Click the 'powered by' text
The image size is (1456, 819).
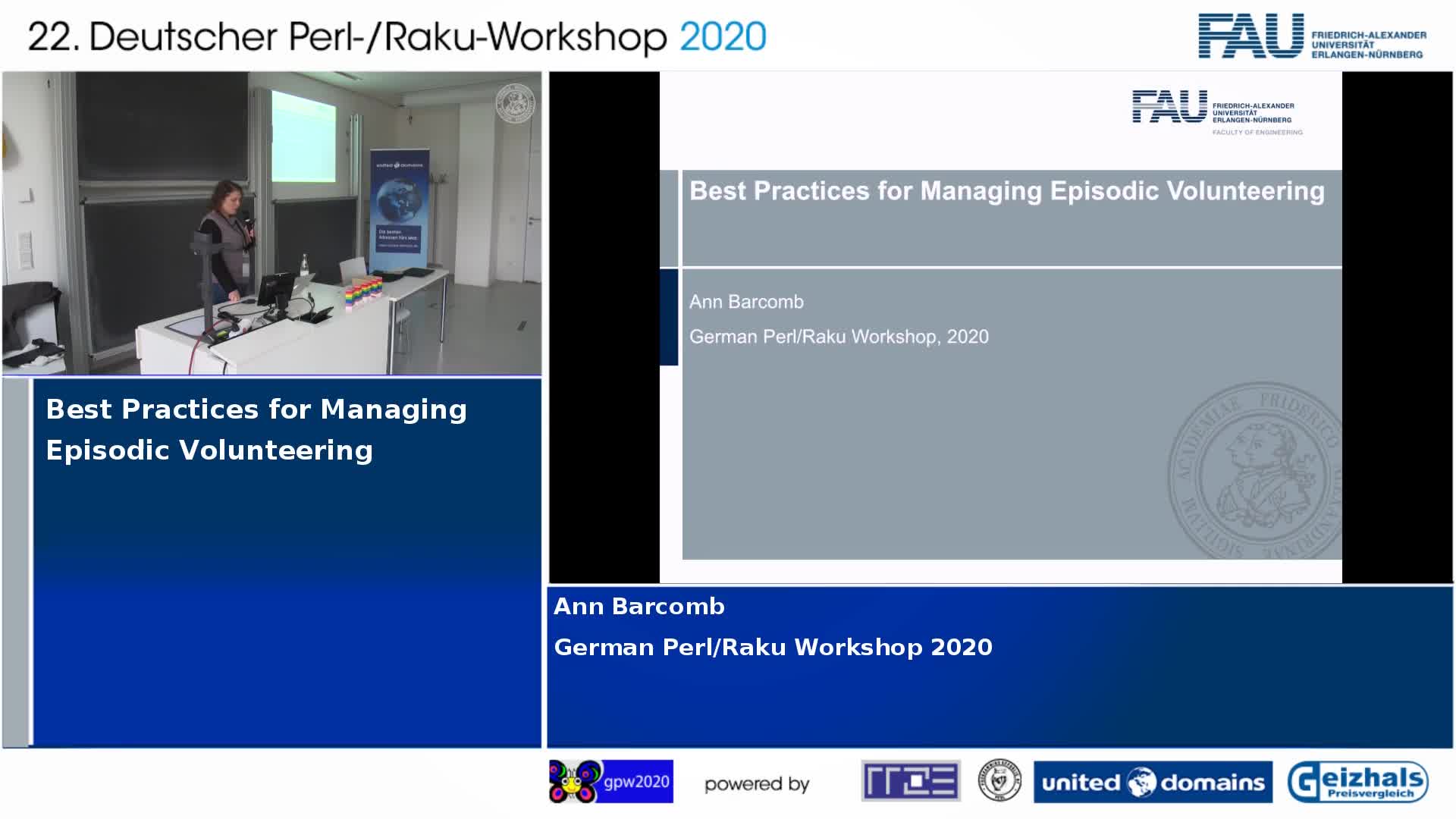point(757,784)
